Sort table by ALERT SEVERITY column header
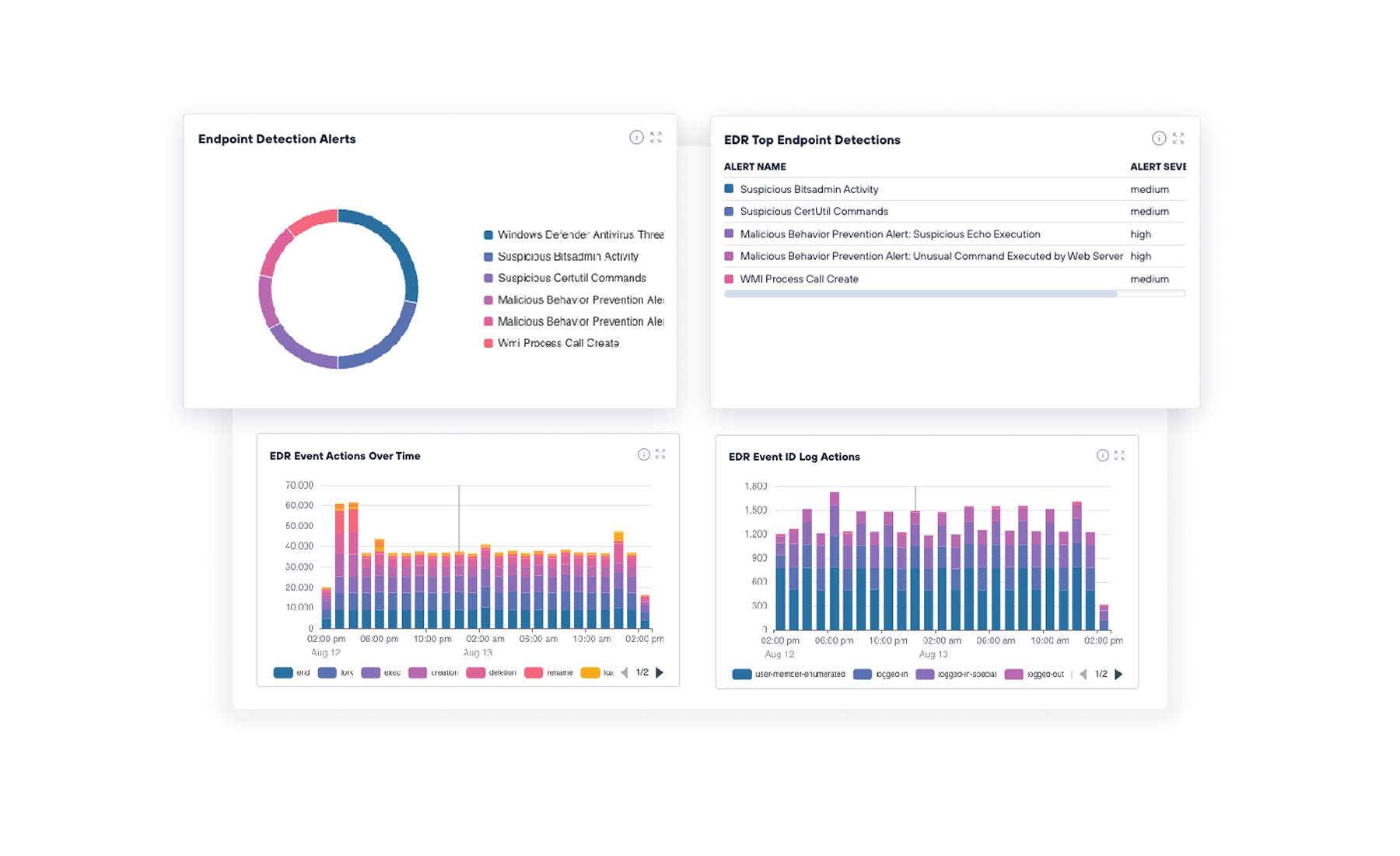Screen dimensions: 1400x856 (x=1158, y=167)
